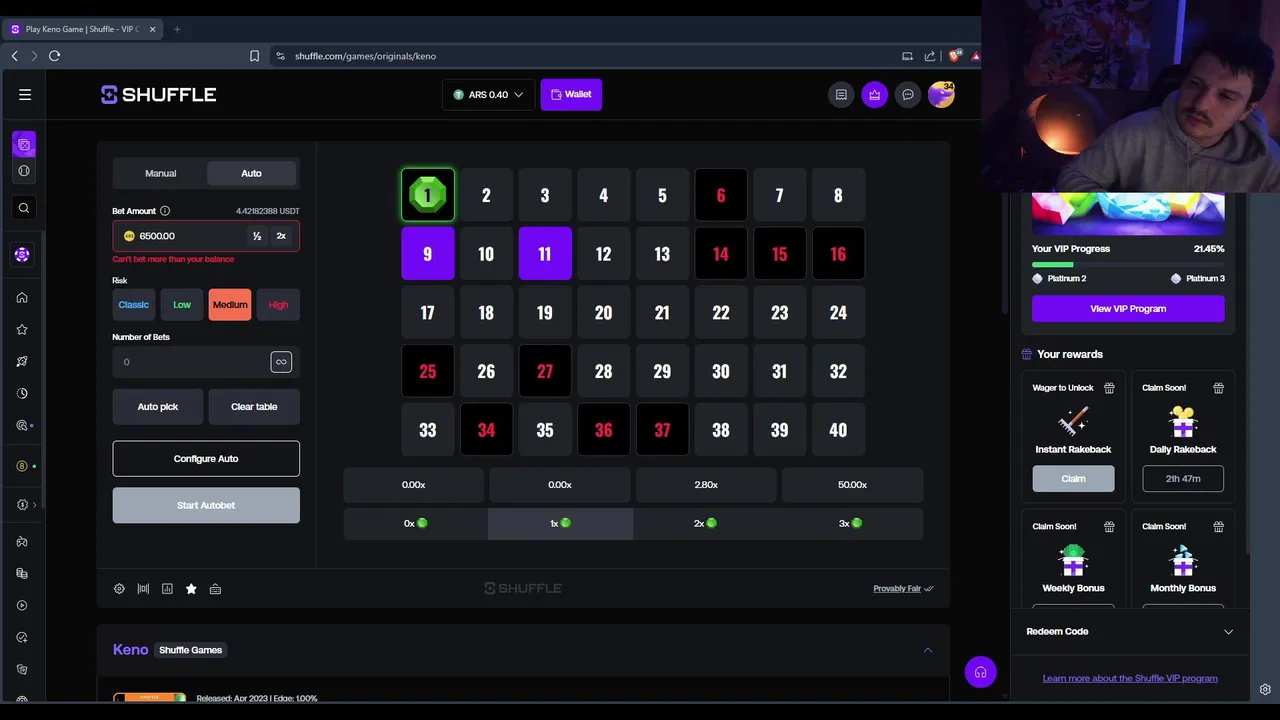Select Low risk level
The width and height of the screenshot is (1280, 720).
pyautogui.click(x=182, y=305)
